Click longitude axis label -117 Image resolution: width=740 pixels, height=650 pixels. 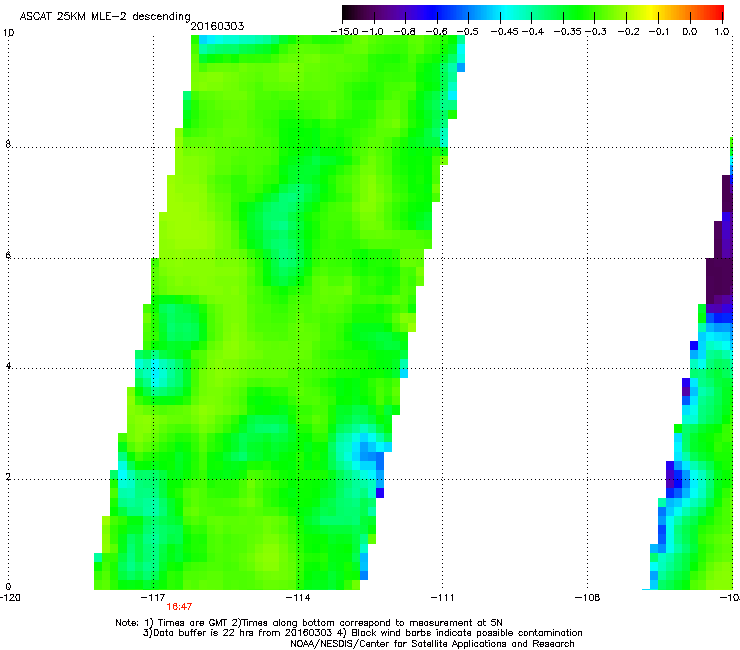click(153, 598)
